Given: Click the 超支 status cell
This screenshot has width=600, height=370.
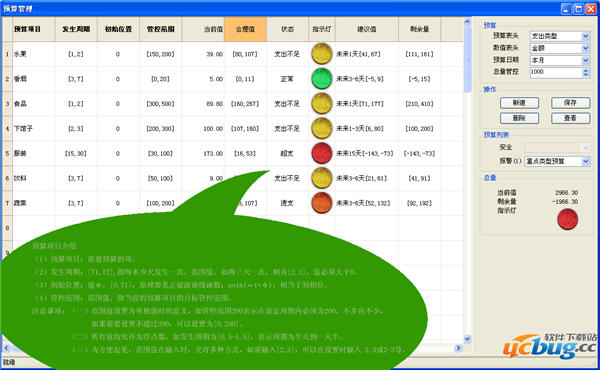Looking at the screenshot, I should 288,153.
